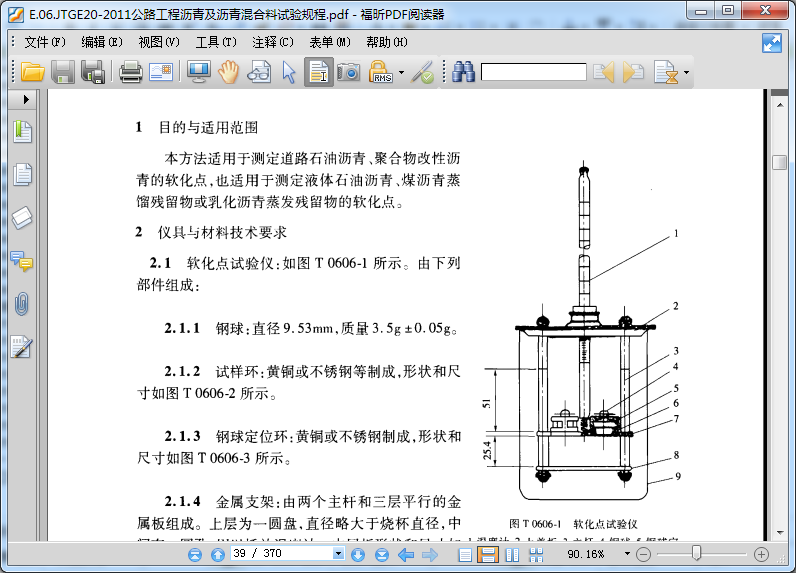Open the 文件(F) menu
796x573 pixels.
tap(44, 42)
